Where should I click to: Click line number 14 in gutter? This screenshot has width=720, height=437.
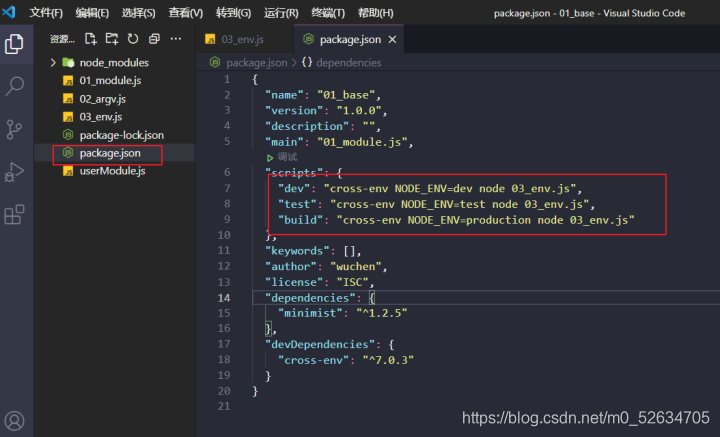point(224,298)
